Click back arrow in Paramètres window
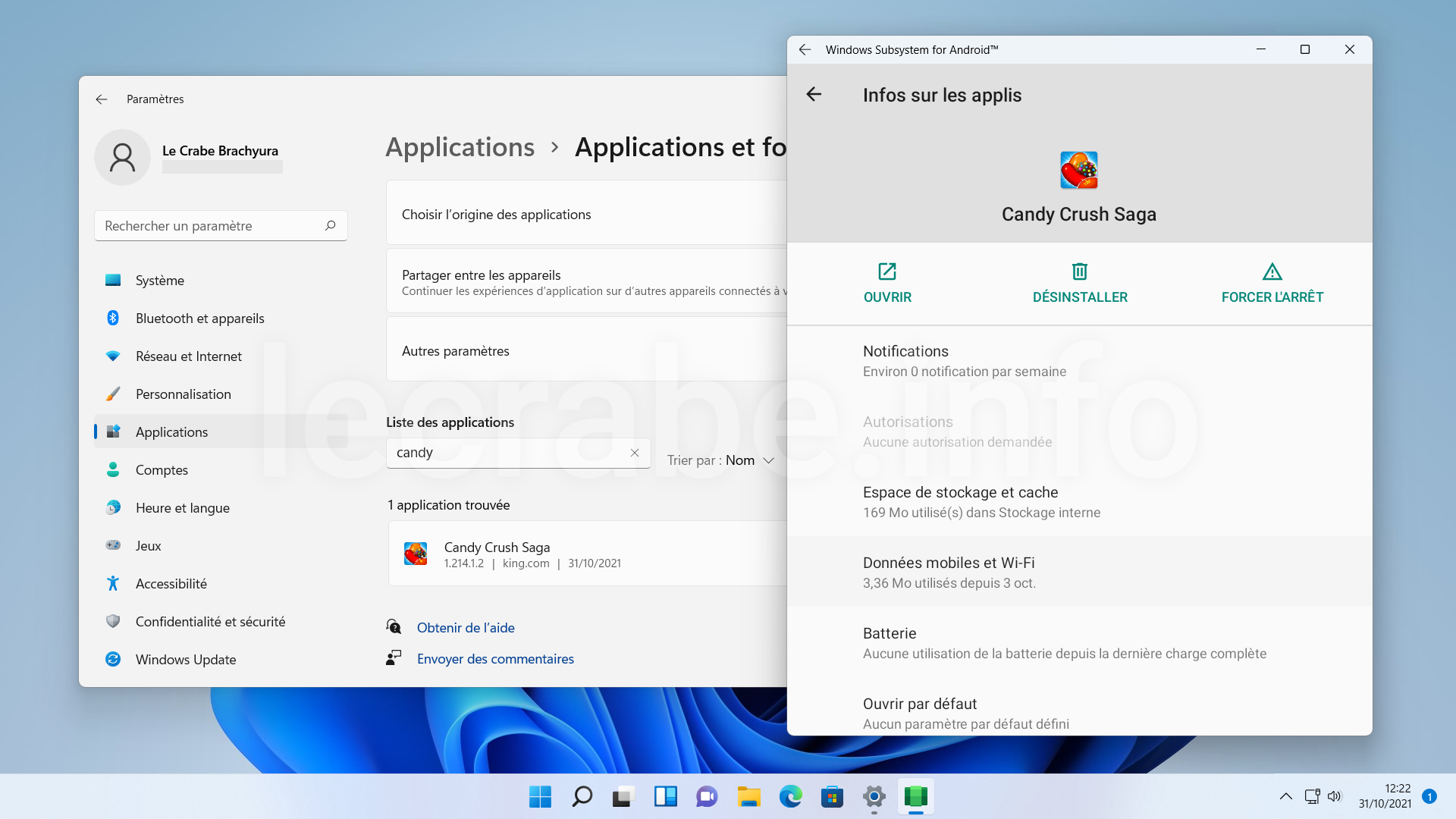1456x819 pixels. [102, 99]
